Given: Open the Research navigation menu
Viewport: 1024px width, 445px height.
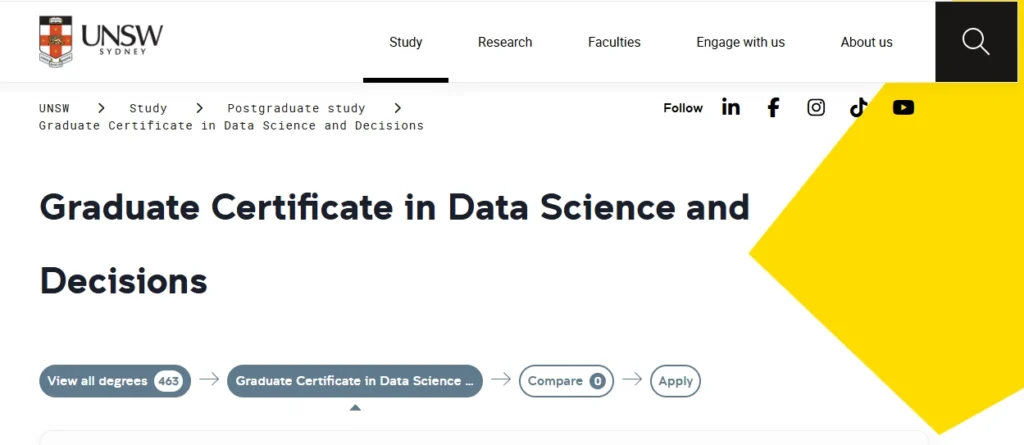Looking at the screenshot, I should 505,42.
